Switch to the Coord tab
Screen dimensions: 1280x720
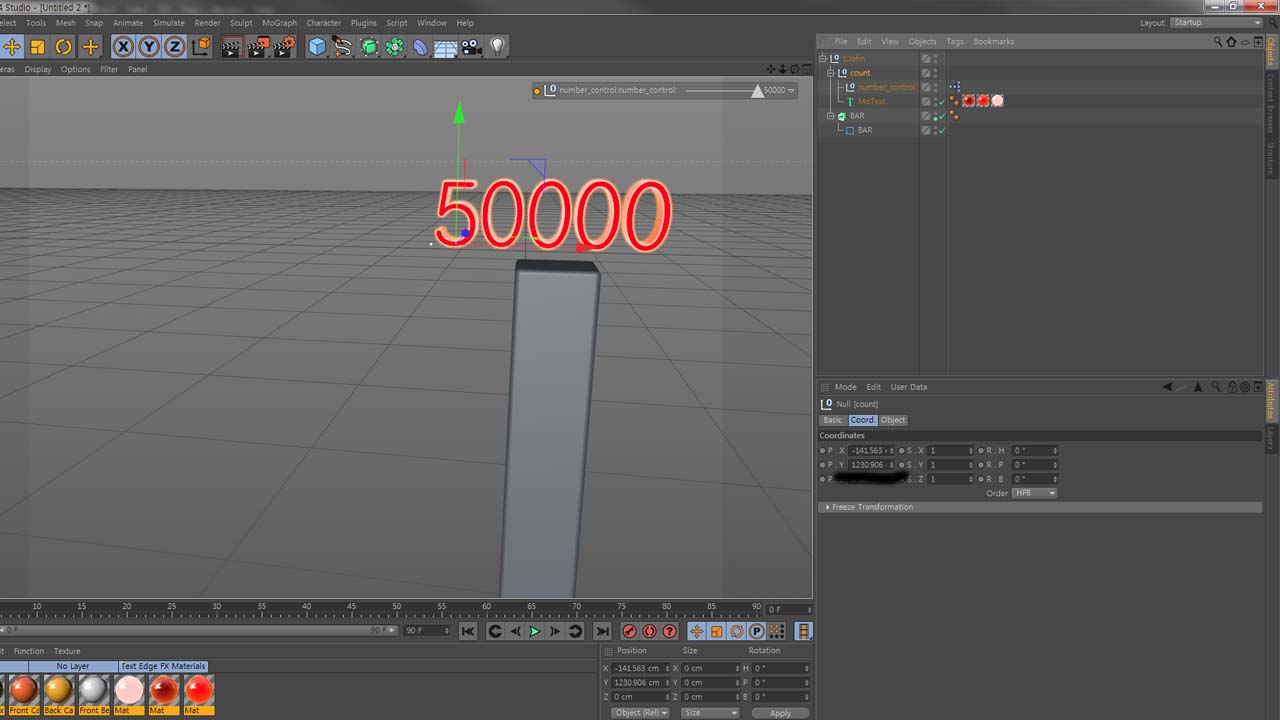[862, 420]
